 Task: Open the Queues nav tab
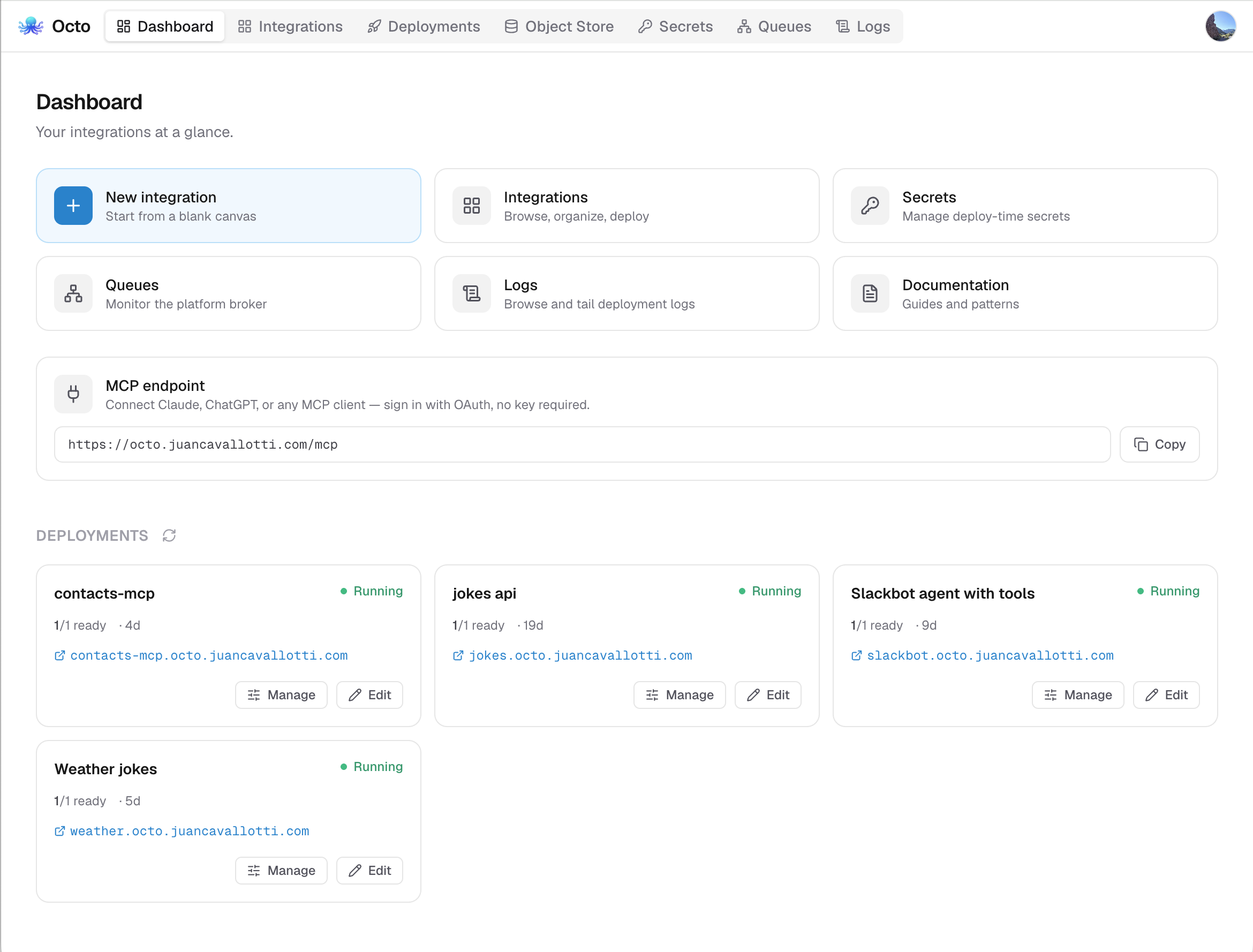774,26
